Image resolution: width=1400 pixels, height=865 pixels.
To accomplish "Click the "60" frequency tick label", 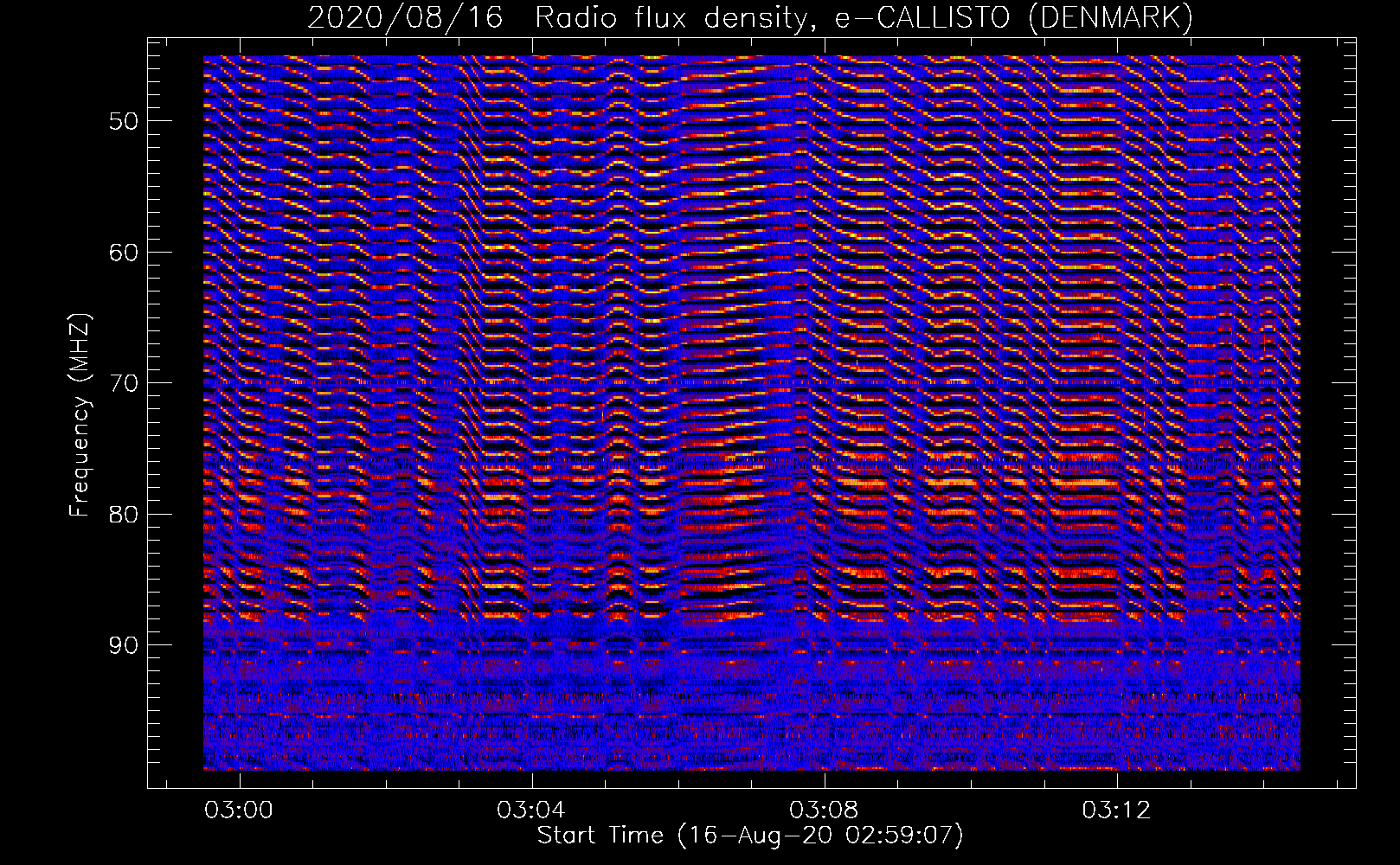I will click(x=124, y=253).
